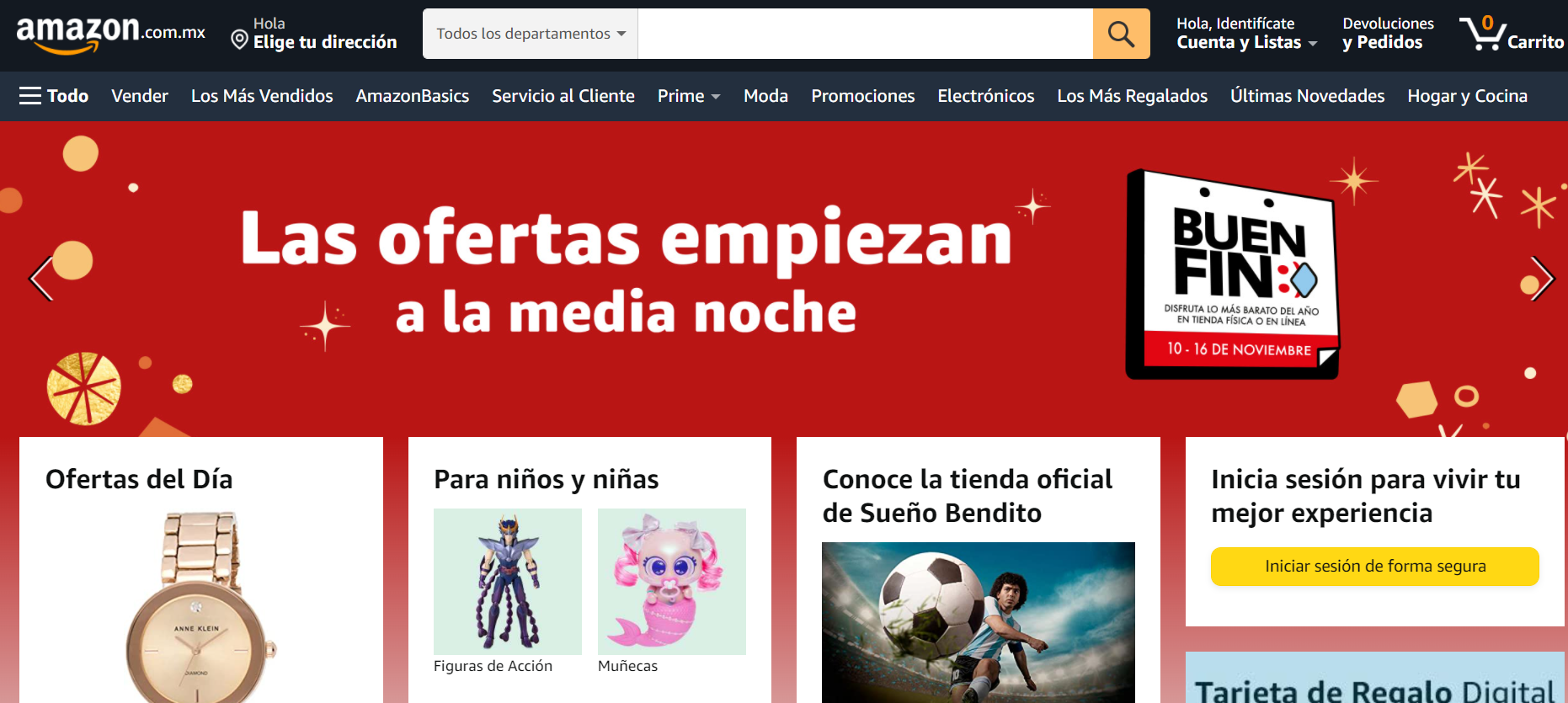1568x703 pixels.
Task: Select Elige tu dirección
Action: tap(325, 42)
